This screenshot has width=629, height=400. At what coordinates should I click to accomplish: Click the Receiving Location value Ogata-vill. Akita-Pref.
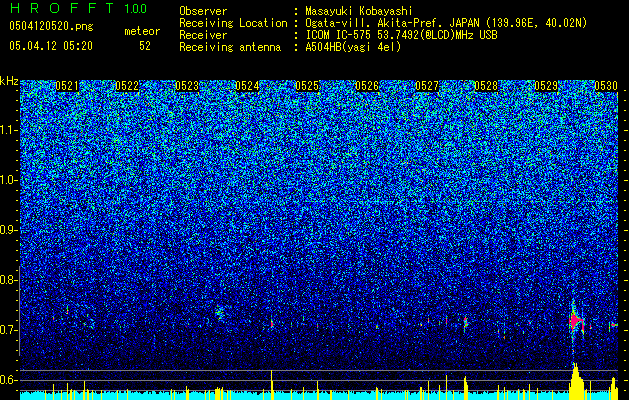point(392,24)
